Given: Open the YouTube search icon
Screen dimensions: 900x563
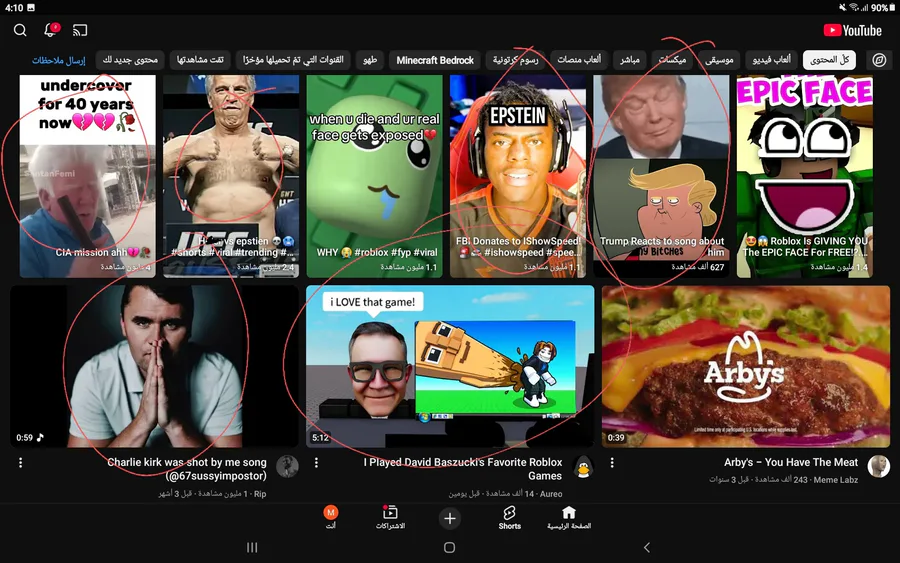Looking at the screenshot, I should point(20,30).
